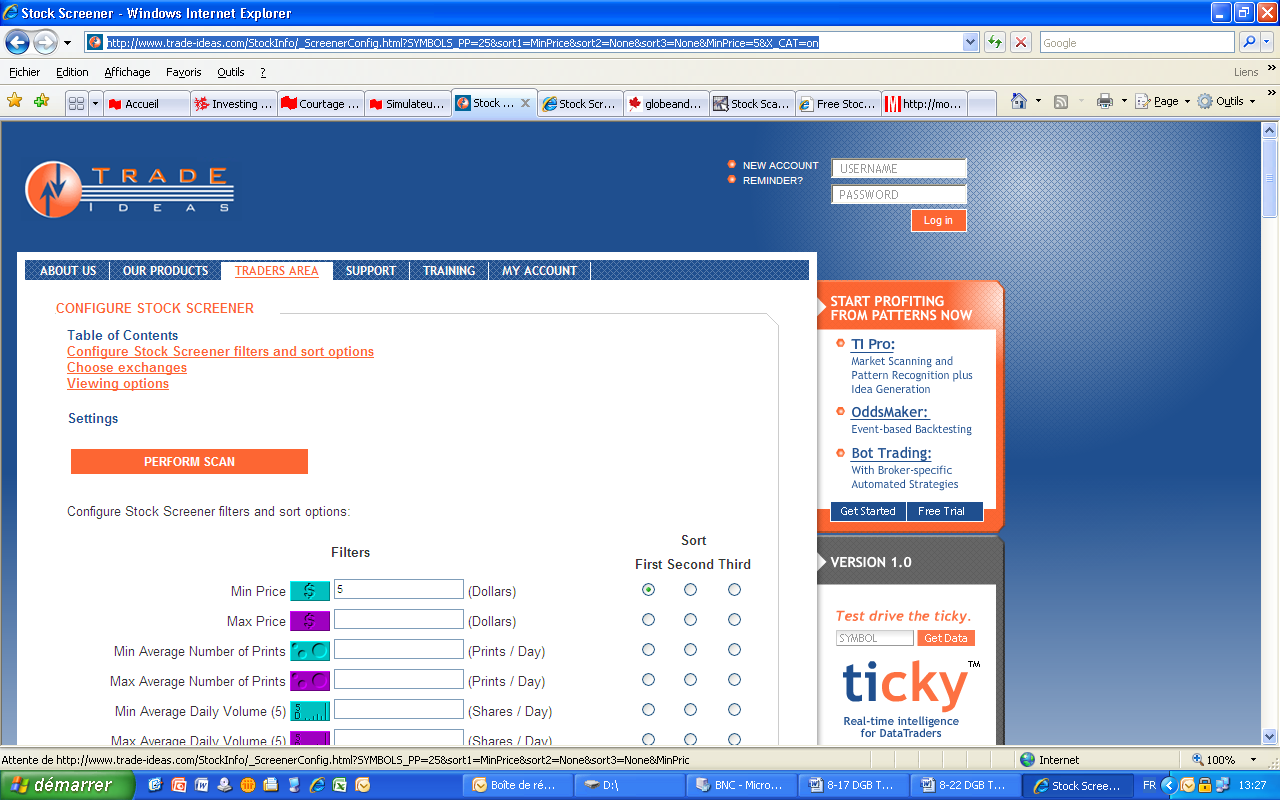
Task: Open the Page menu dropdown
Action: pyautogui.click(x=1163, y=101)
